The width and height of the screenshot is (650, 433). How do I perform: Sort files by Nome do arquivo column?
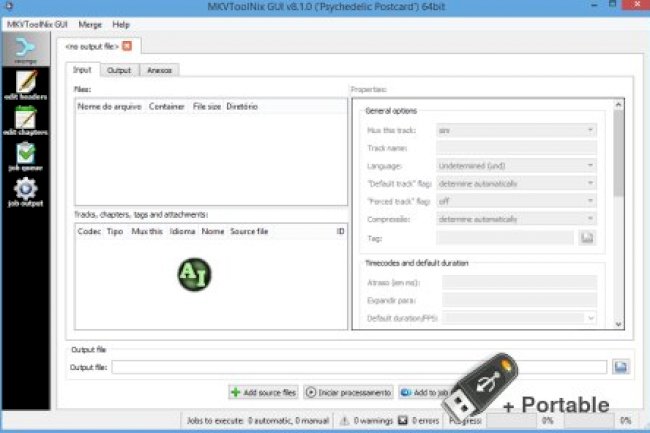tap(109, 106)
